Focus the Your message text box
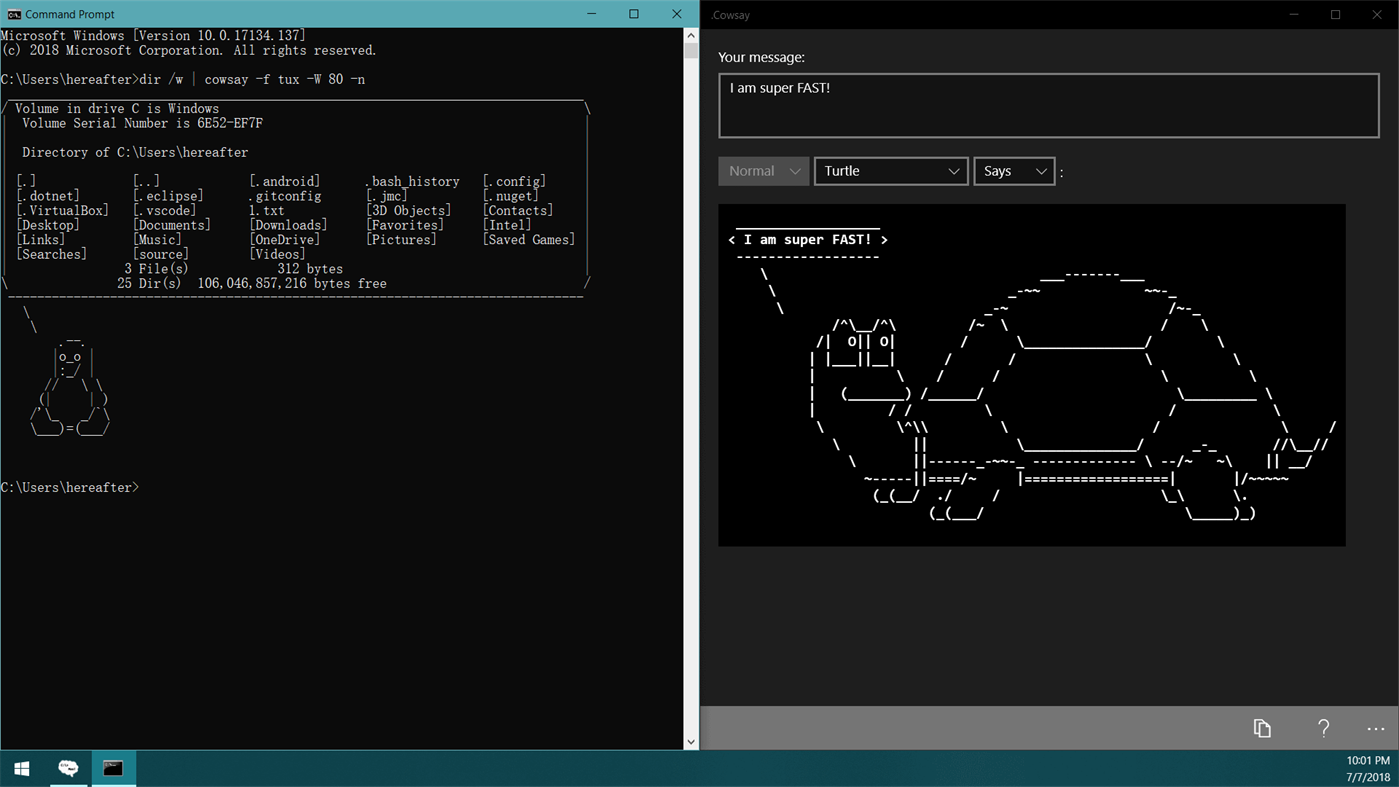 pos(1048,105)
